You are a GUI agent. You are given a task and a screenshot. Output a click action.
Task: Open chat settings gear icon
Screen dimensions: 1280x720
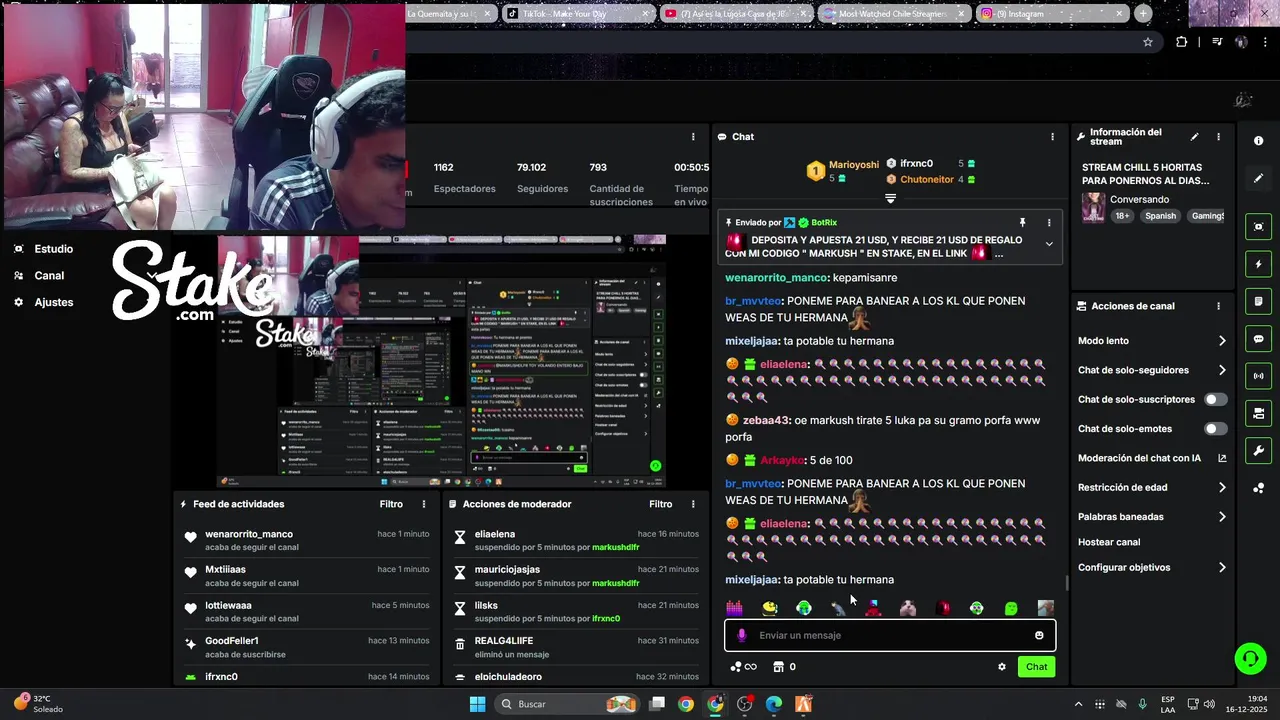[x=1001, y=667]
